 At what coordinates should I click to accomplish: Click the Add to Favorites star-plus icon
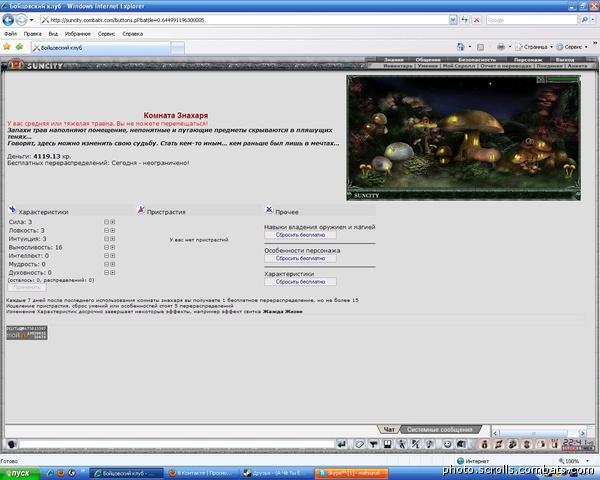click(19, 47)
